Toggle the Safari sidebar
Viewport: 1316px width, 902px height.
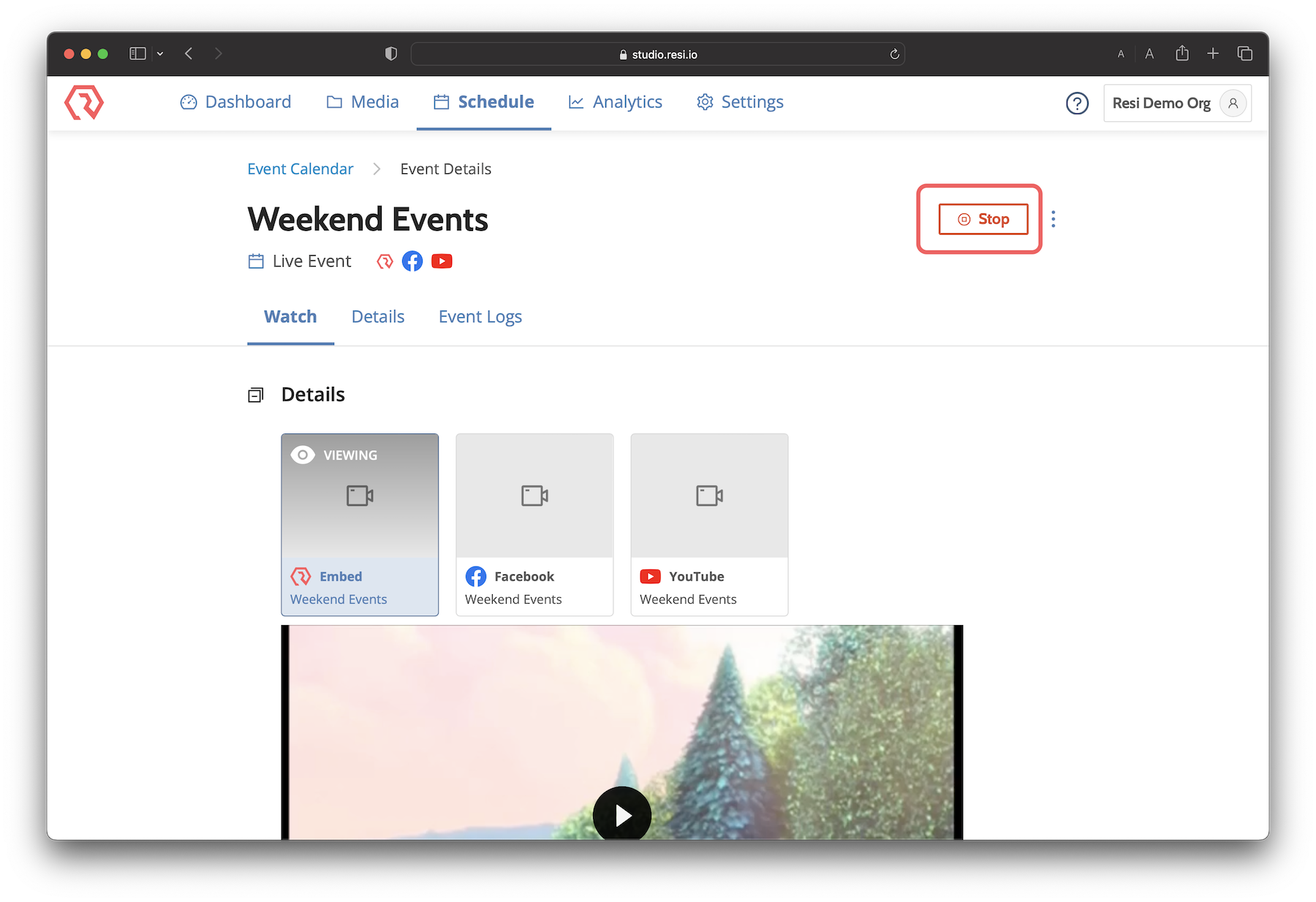137,53
